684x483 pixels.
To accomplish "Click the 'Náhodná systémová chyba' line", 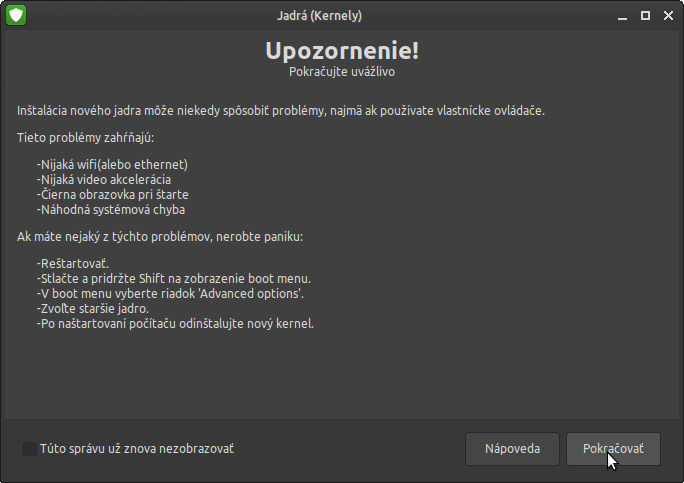I will pyautogui.click(x=111, y=210).
